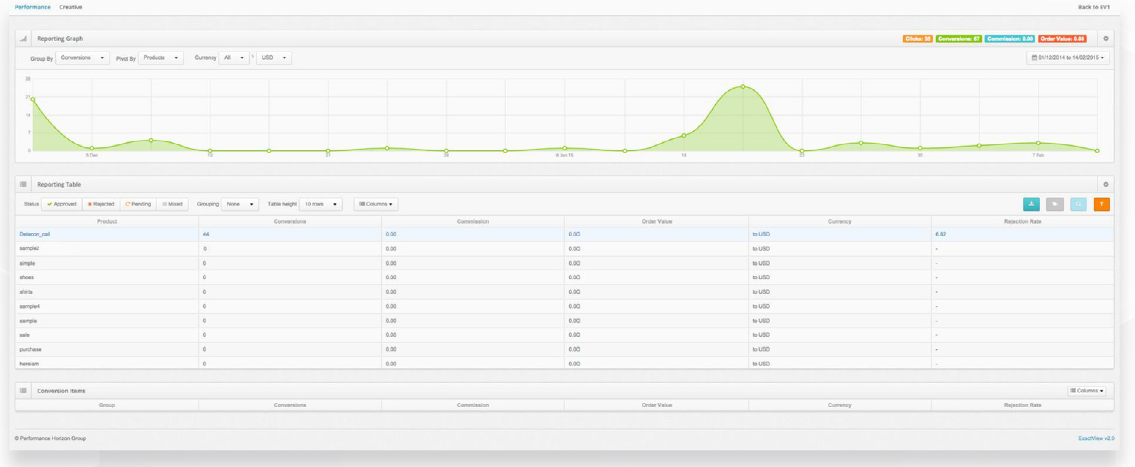The image size is (1135, 467).
Task: Click the highest peak point on the graph
Action: tap(743, 87)
